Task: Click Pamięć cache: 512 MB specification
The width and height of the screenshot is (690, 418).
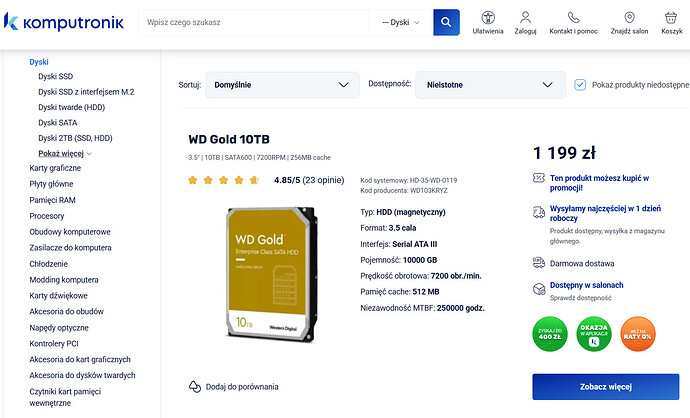Action: pos(400,291)
